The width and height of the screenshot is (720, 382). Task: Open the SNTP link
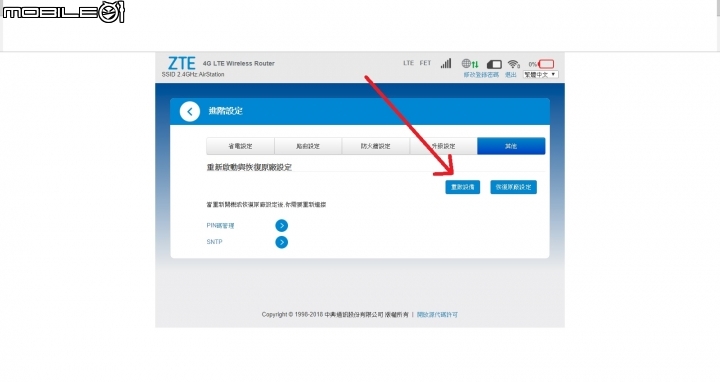[x=214, y=242]
